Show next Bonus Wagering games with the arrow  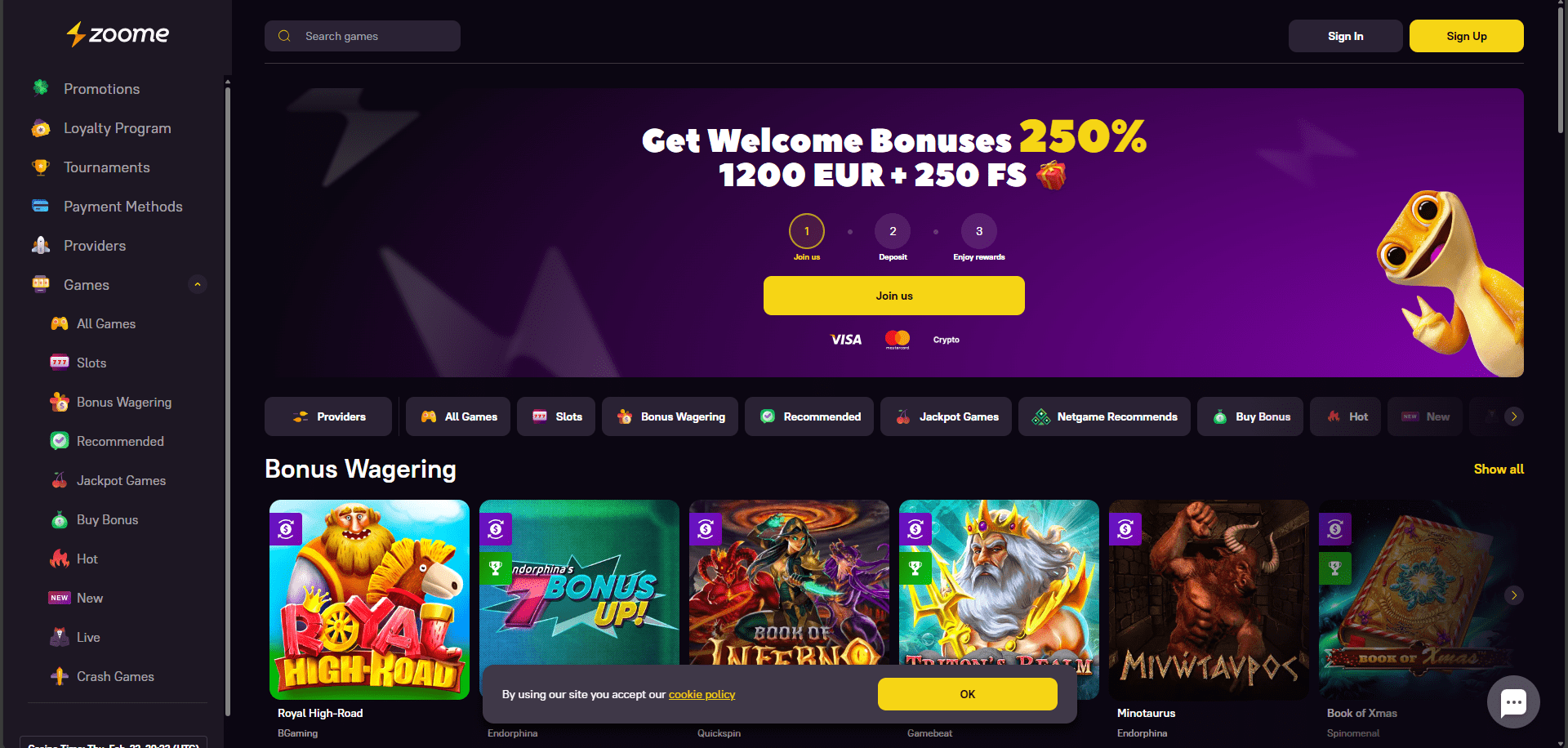coord(1514,595)
